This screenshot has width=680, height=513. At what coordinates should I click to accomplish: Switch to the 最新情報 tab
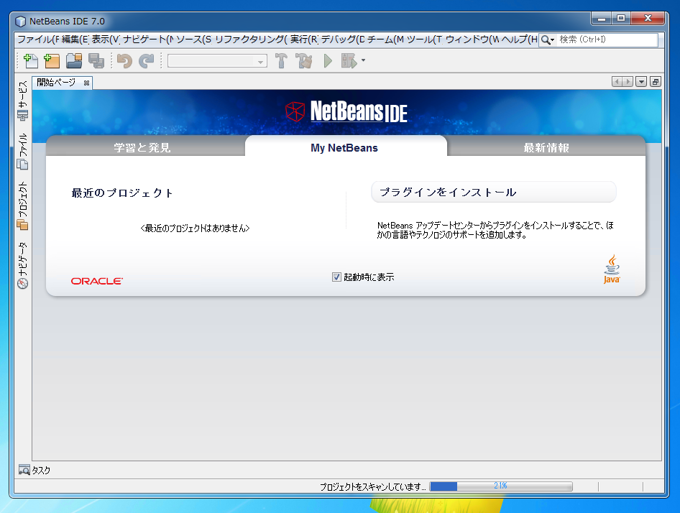(546, 147)
